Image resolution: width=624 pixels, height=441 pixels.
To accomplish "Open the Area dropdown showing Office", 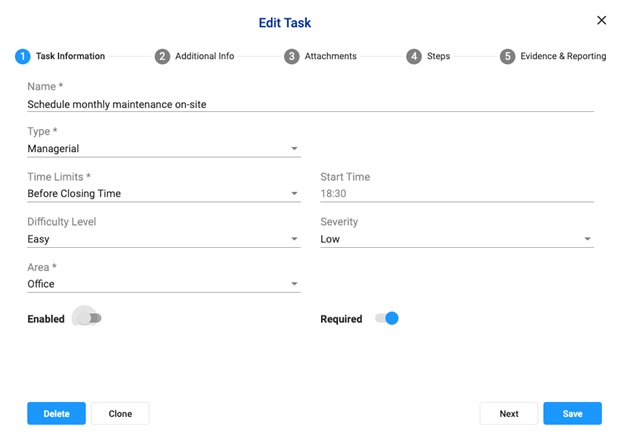I will pos(164,284).
